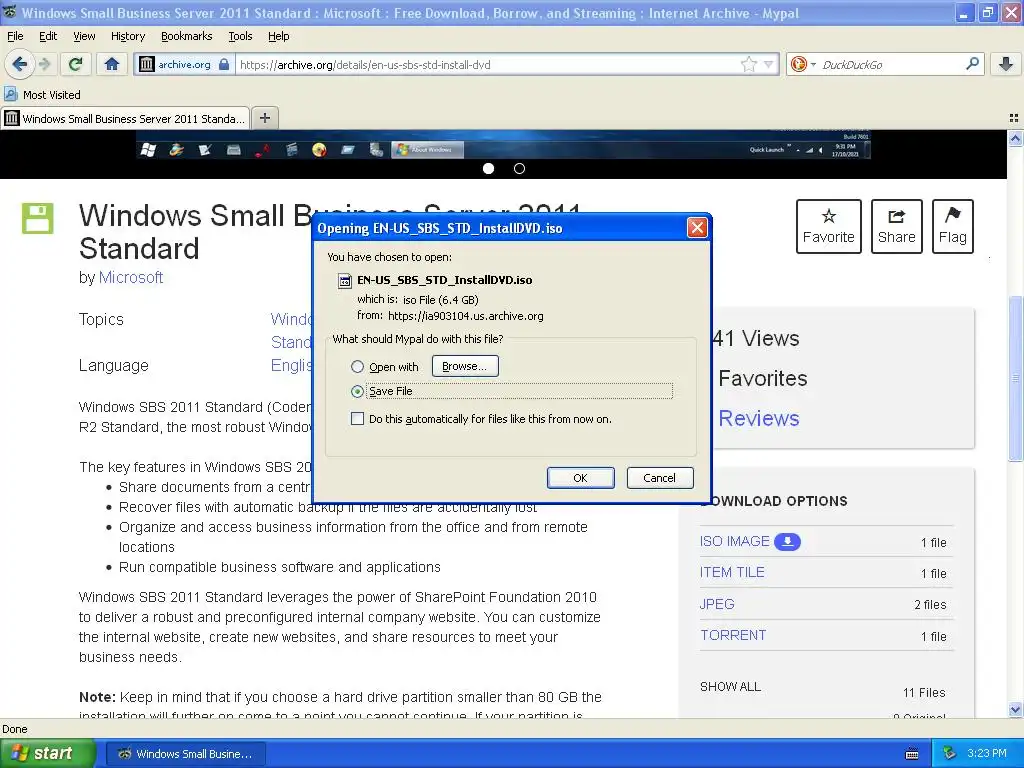This screenshot has width=1024, height=768.
Task: Confirm the download with OK
Action: coord(580,478)
